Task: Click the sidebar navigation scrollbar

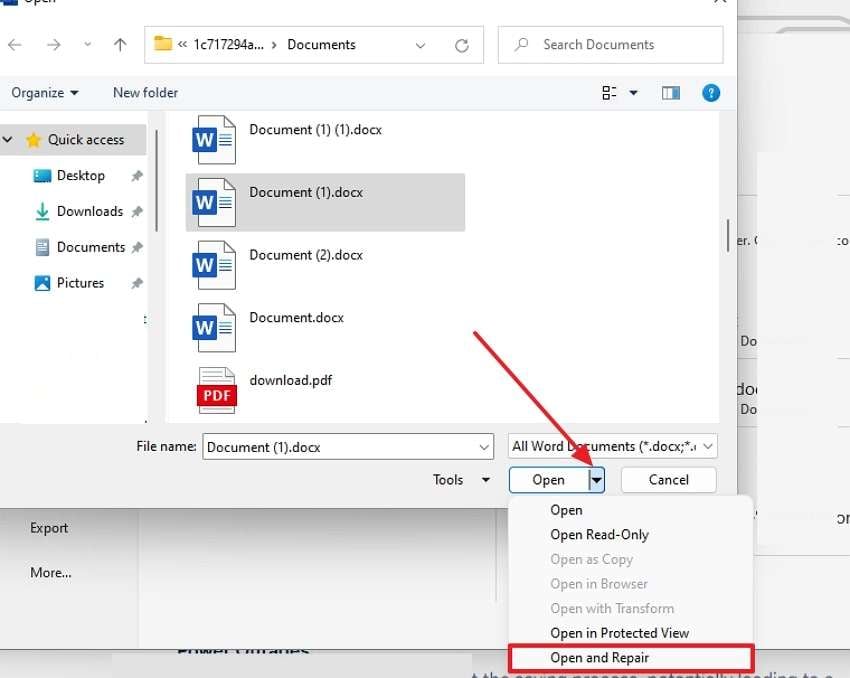Action: coord(157,180)
